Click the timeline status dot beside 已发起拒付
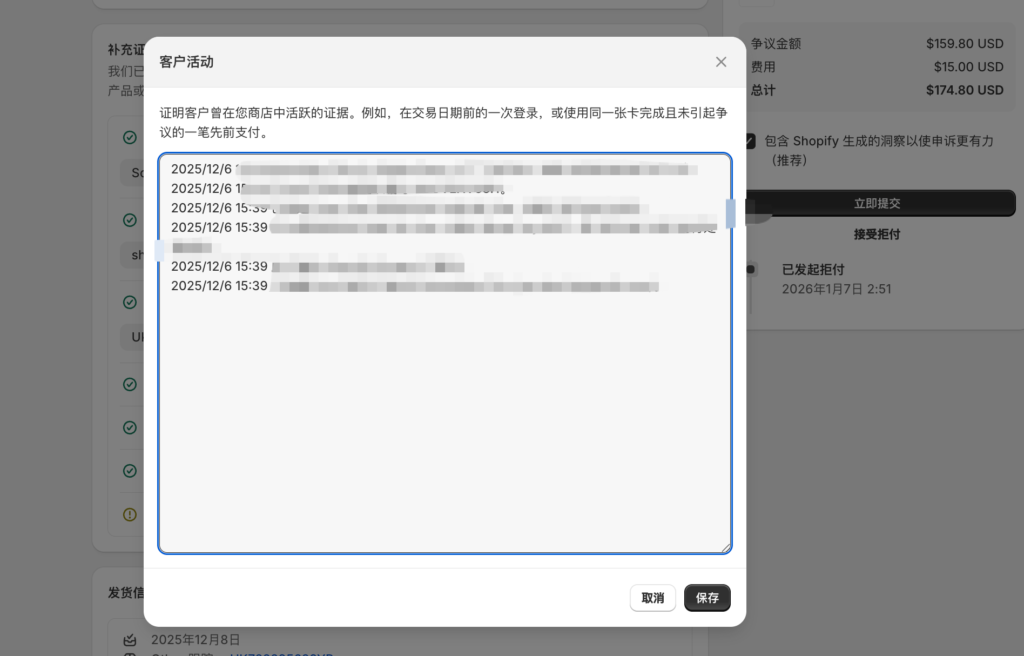Image resolution: width=1024 pixels, height=656 pixels. [753, 268]
